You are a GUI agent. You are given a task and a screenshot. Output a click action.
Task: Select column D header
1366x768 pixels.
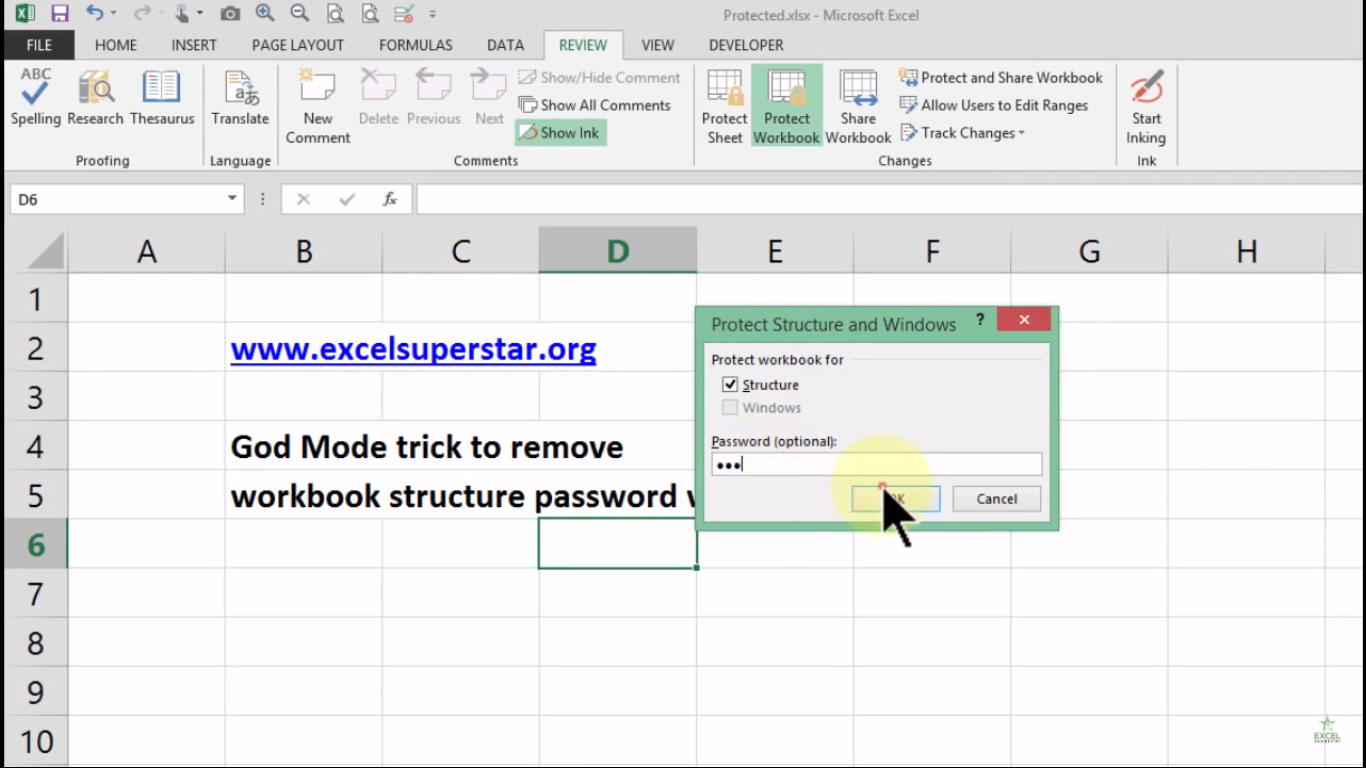click(618, 251)
